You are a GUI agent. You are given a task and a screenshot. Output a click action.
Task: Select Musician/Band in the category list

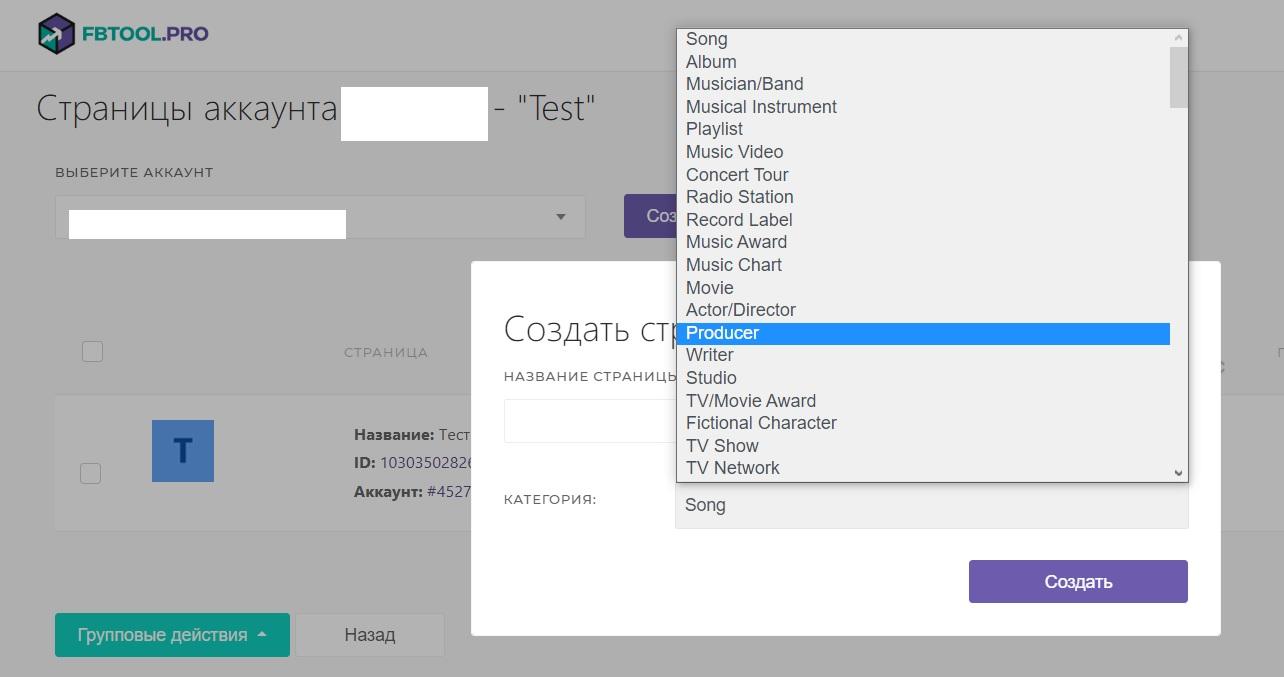[744, 84]
